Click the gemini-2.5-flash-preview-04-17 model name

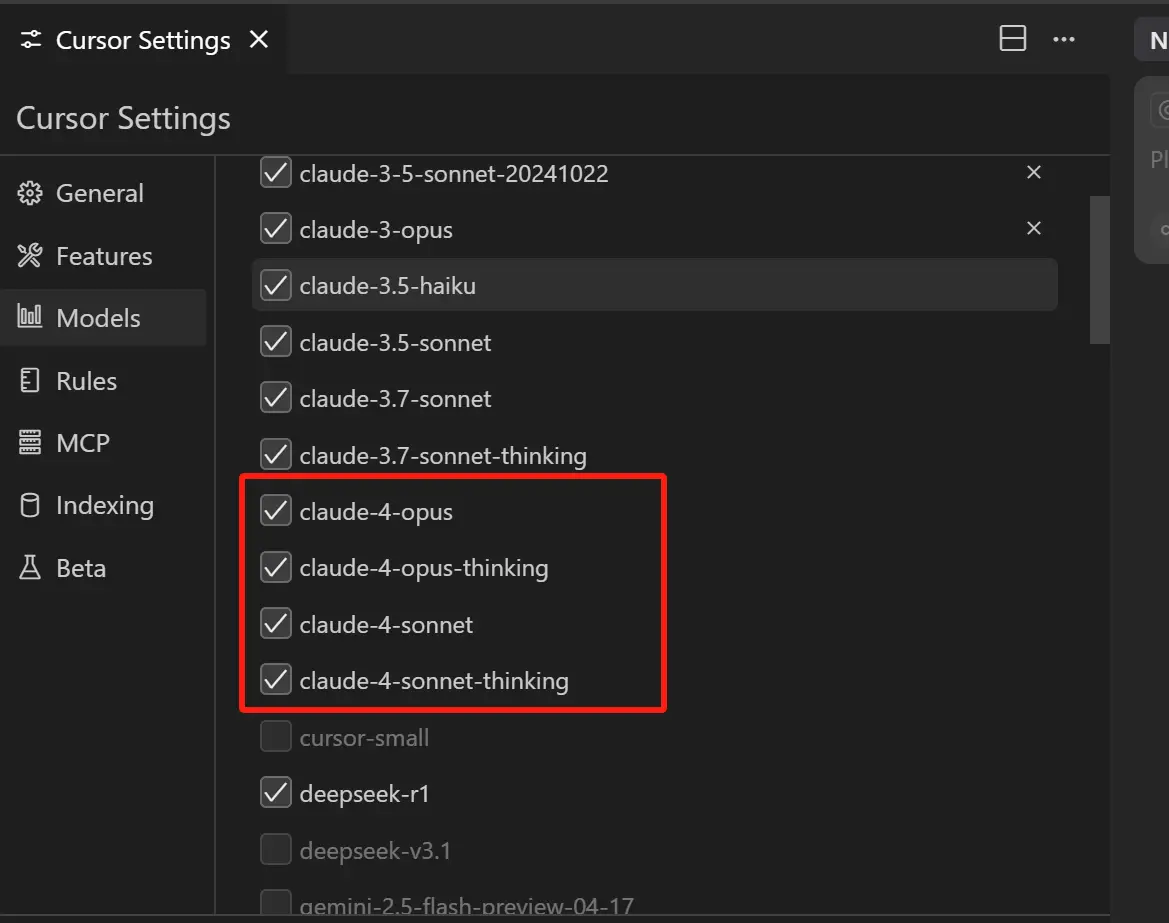[x=467, y=905]
